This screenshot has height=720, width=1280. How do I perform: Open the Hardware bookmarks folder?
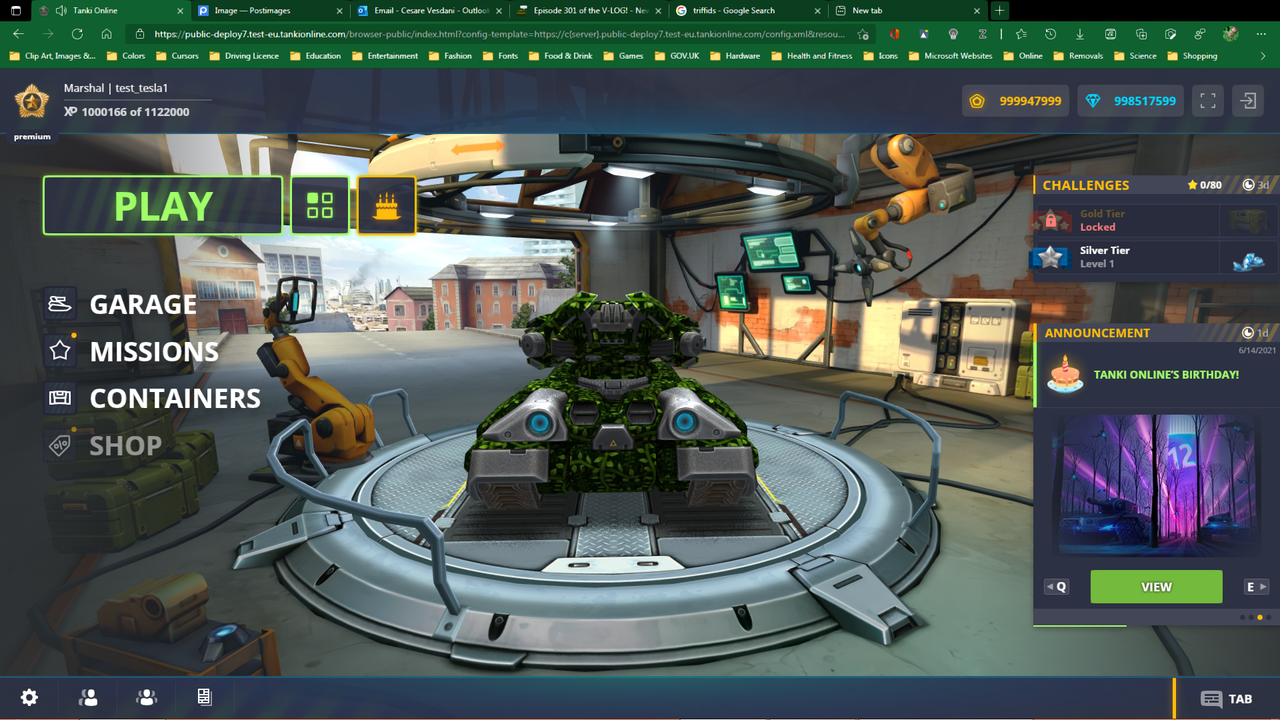pyautogui.click(x=734, y=56)
